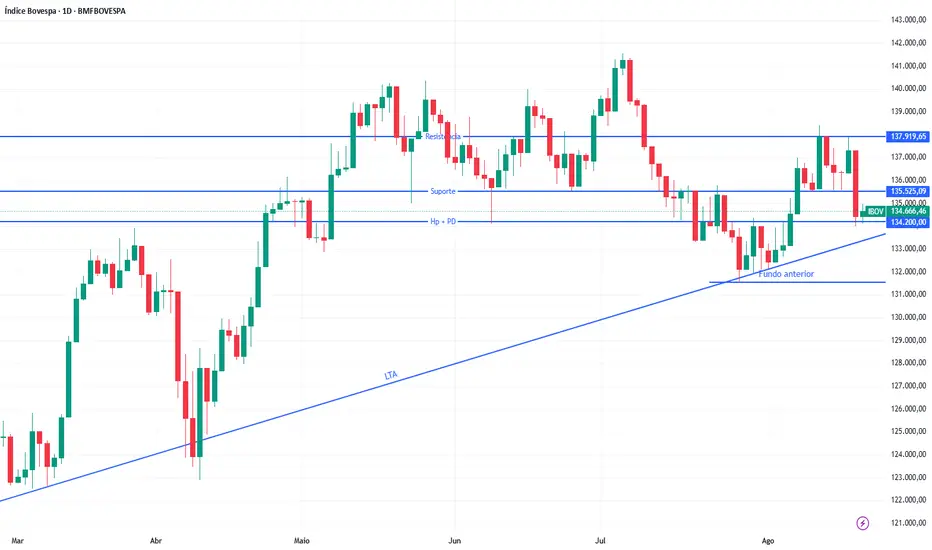Click the 134.200,00 blue price label

(908, 222)
